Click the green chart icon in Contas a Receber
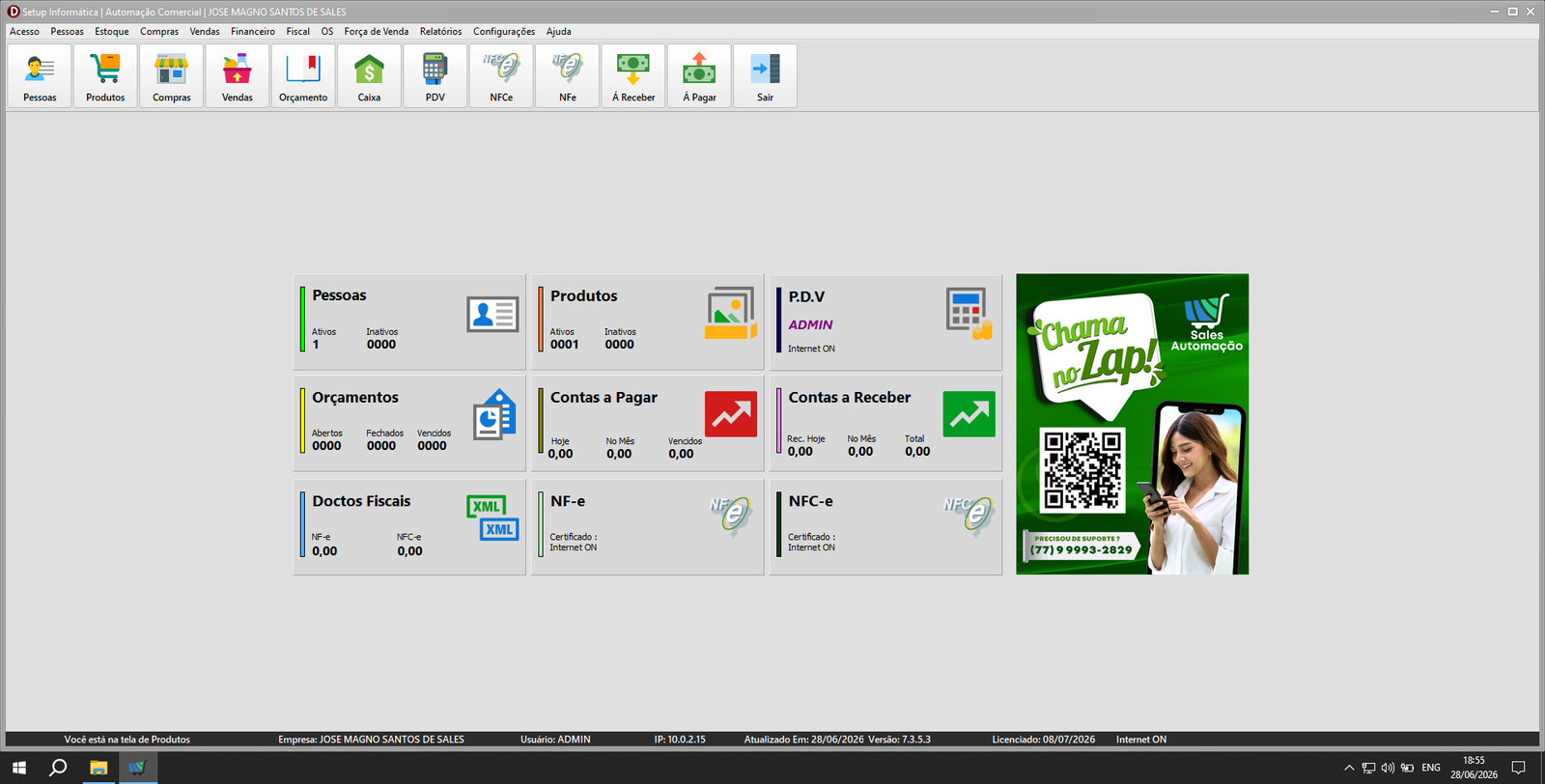The image size is (1545, 784). click(969, 414)
